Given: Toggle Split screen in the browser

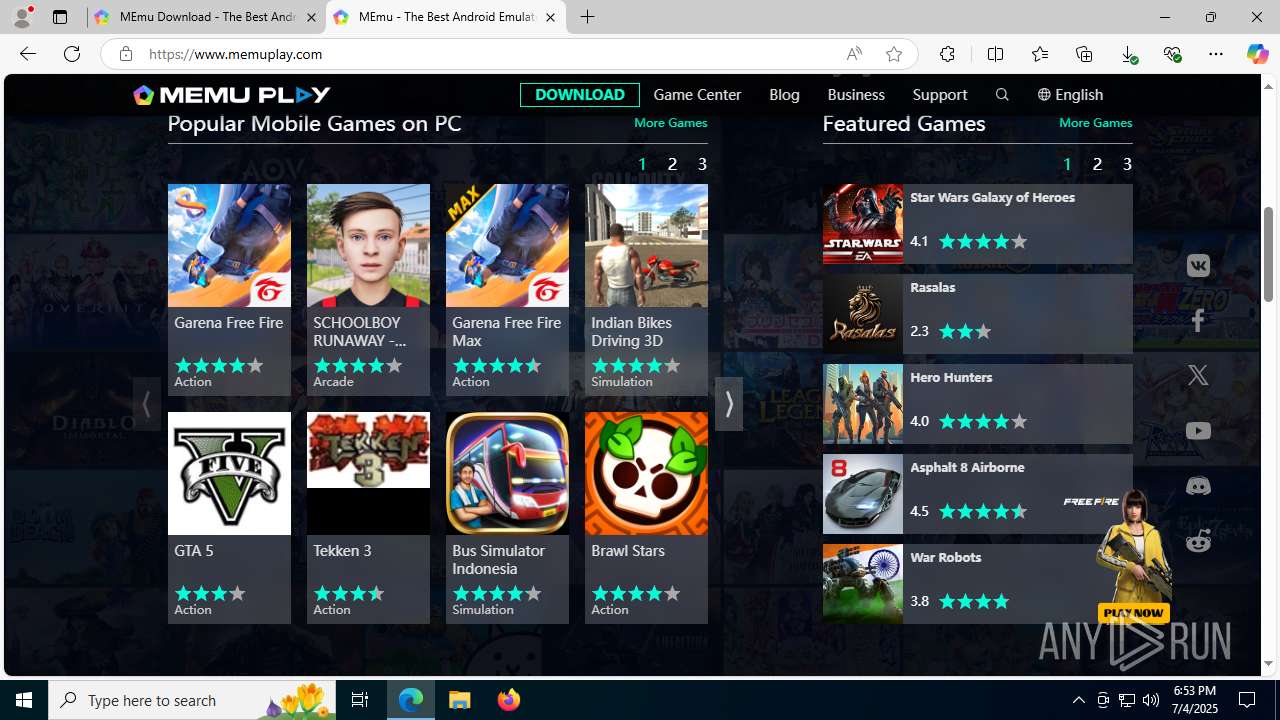Looking at the screenshot, I should [x=995, y=54].
